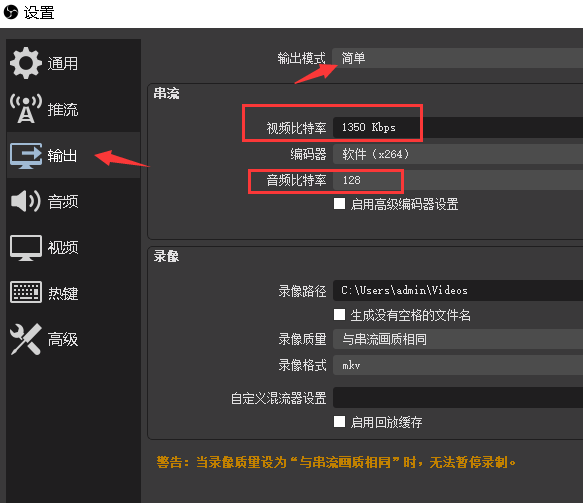This screenshot has width=583, height=503.
Task: Choose the 录像格式 mkv dropdown
Action: pos(458,365)
